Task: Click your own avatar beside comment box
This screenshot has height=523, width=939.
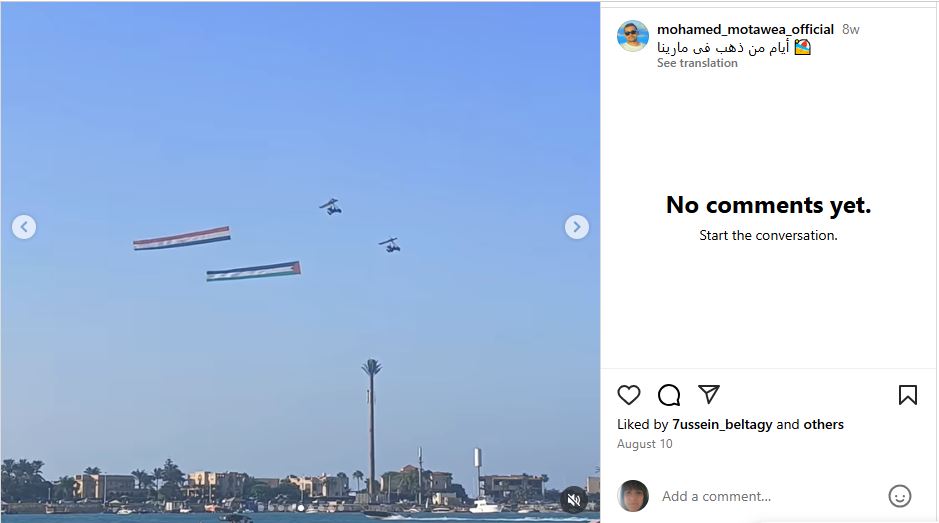Action: click(x=633, y=496)
